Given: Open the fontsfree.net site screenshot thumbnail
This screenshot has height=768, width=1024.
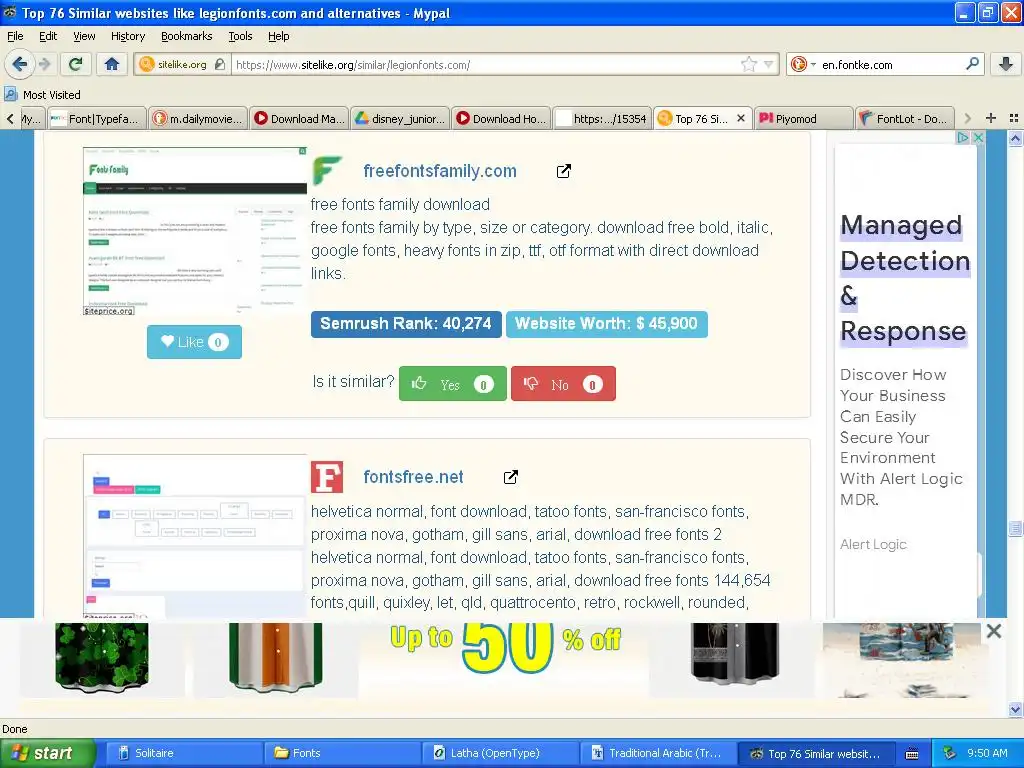Looking at the screenshot, I should (195, 536).
